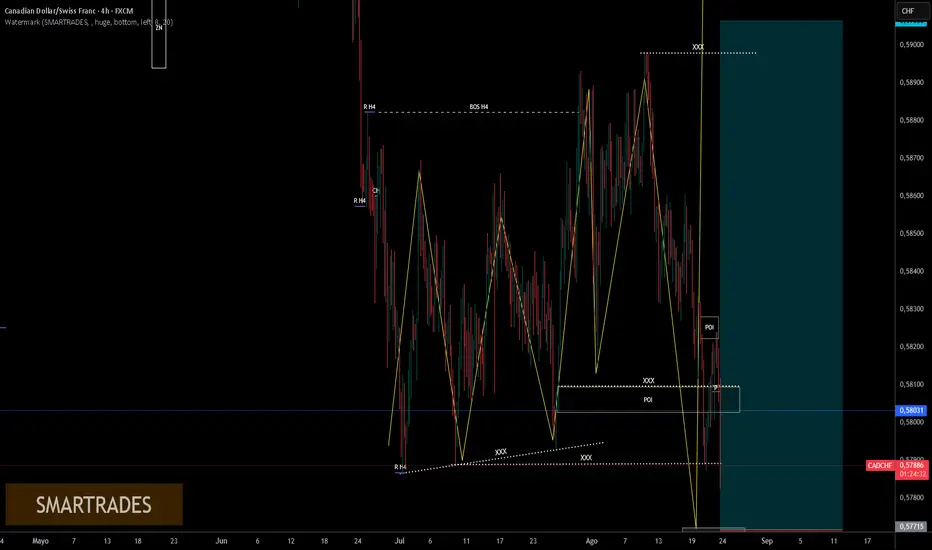Click the Mayo label on the time axis
932x550 pixels.
[40, 541]
